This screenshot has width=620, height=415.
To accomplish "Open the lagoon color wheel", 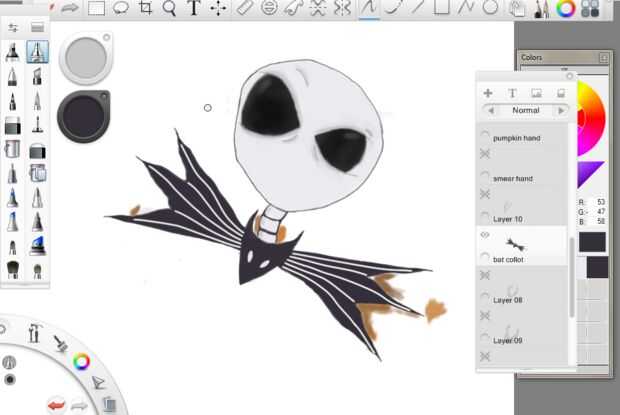I will [81, 362].
